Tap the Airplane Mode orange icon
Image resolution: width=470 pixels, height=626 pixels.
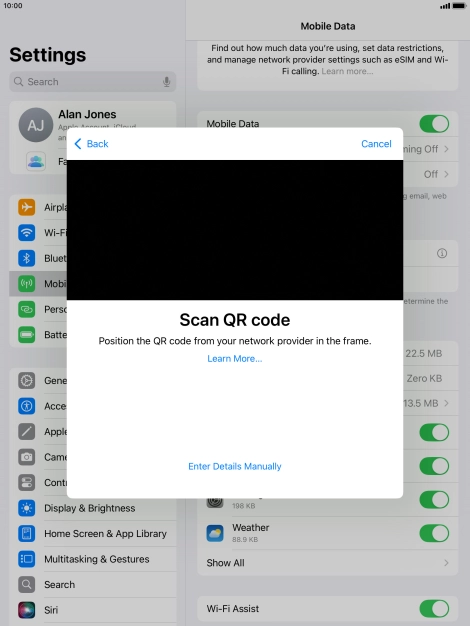(x=26, y=207)
